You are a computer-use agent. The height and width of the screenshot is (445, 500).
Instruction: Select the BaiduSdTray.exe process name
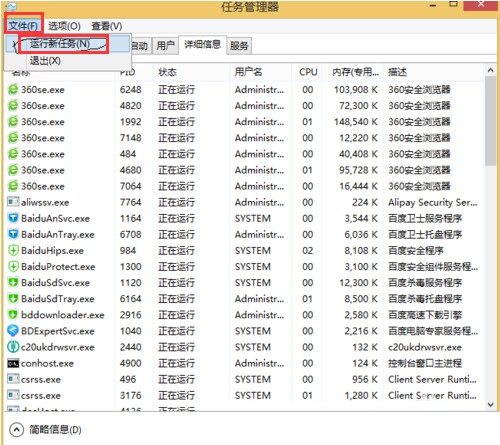[58, 299]
